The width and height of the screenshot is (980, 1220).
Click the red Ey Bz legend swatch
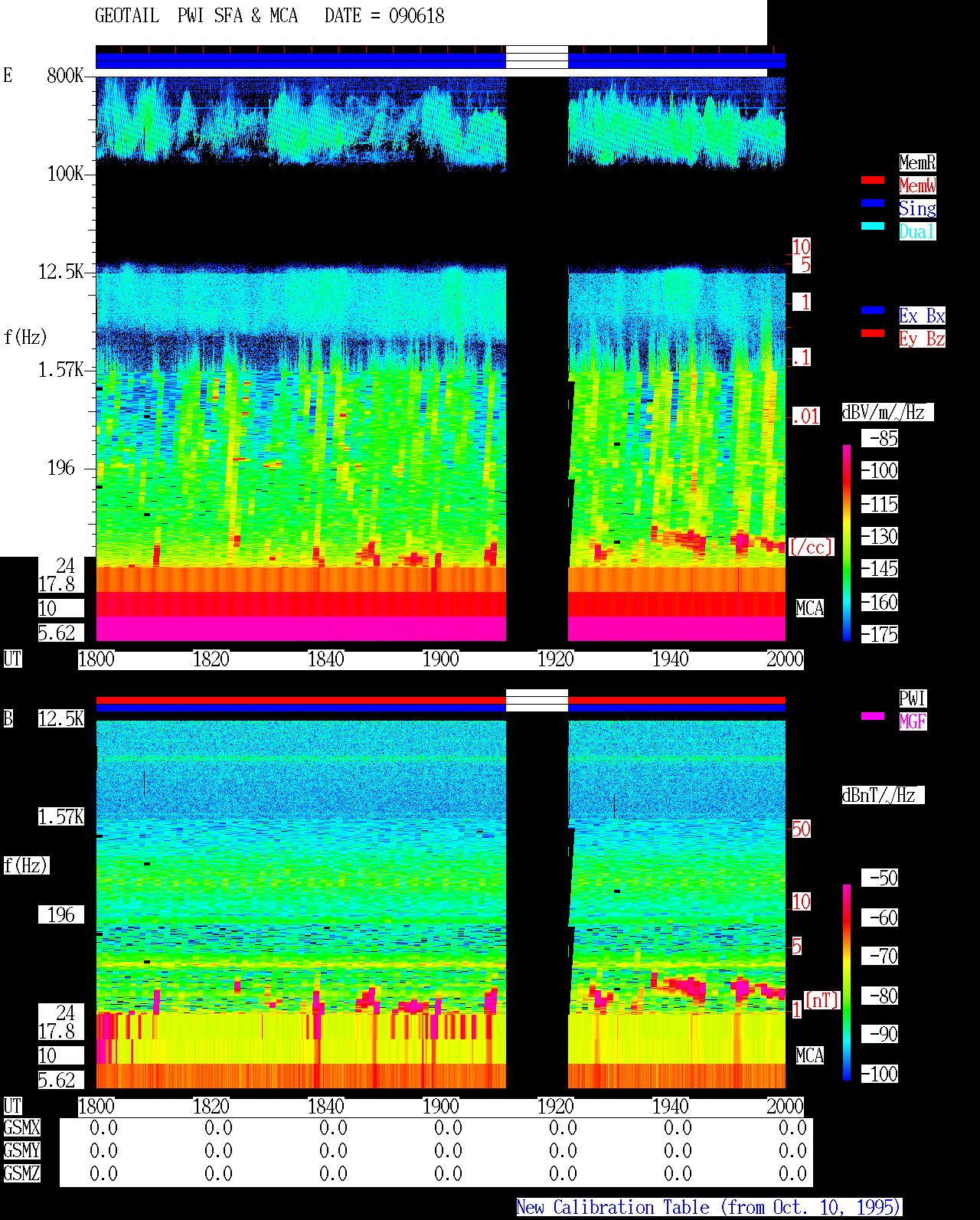(x=873, y=333)
